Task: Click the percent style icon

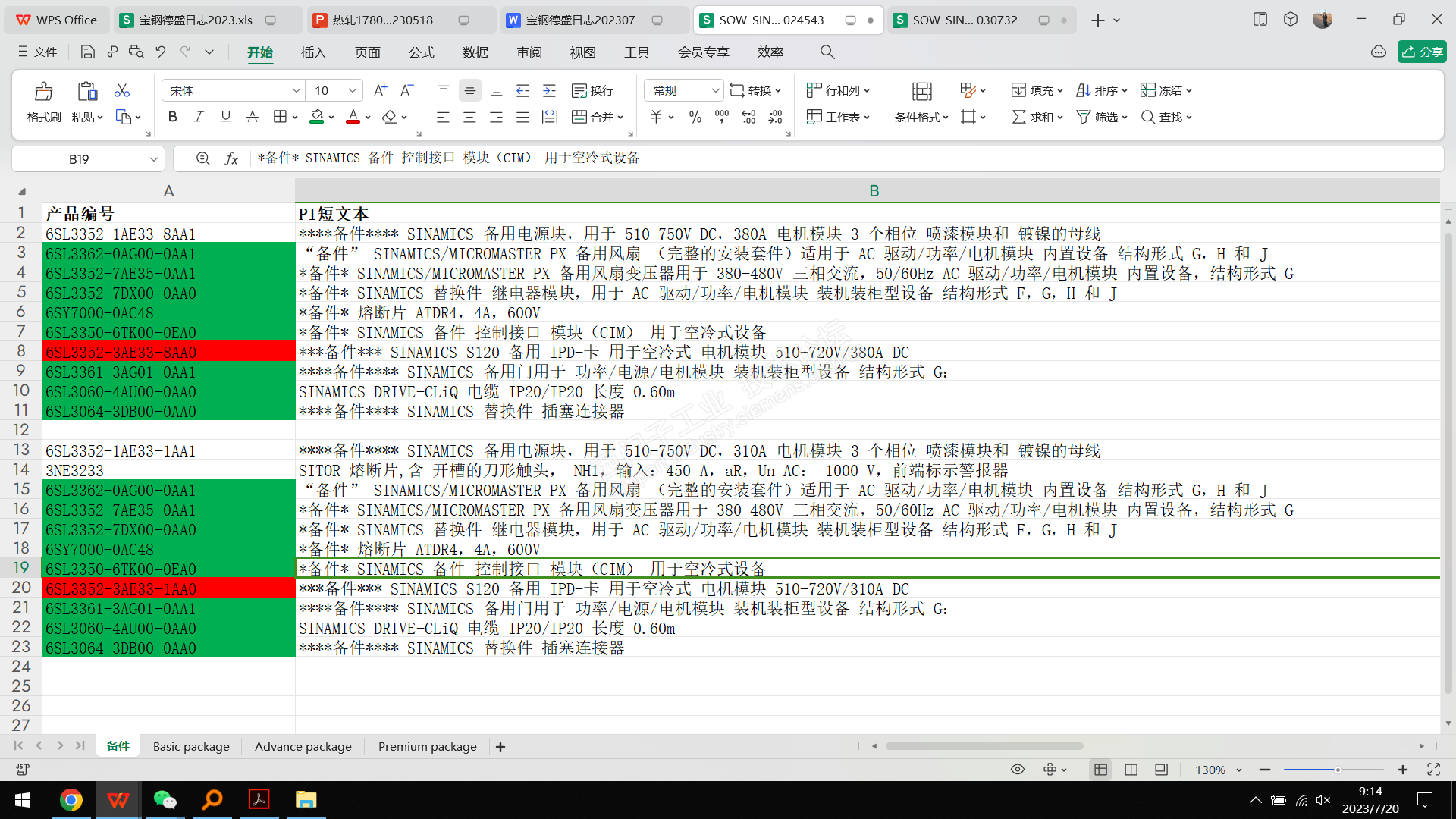Action: (x=695, y=117)
